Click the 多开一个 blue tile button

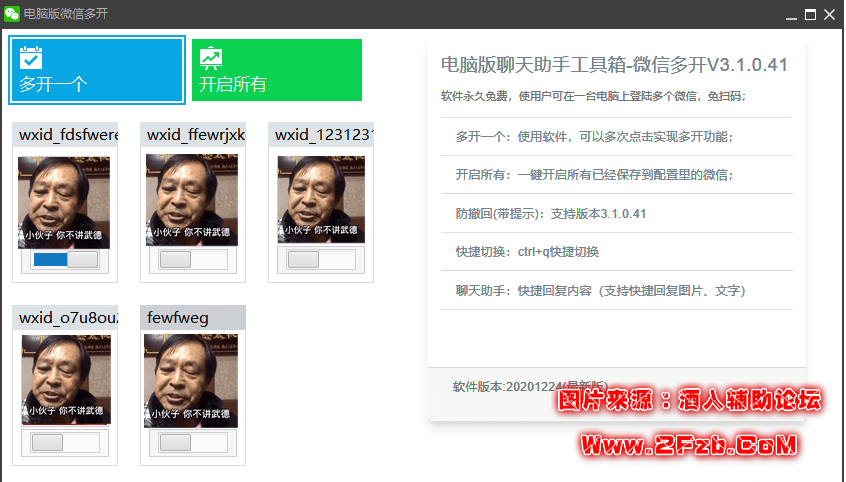point(97,70)
